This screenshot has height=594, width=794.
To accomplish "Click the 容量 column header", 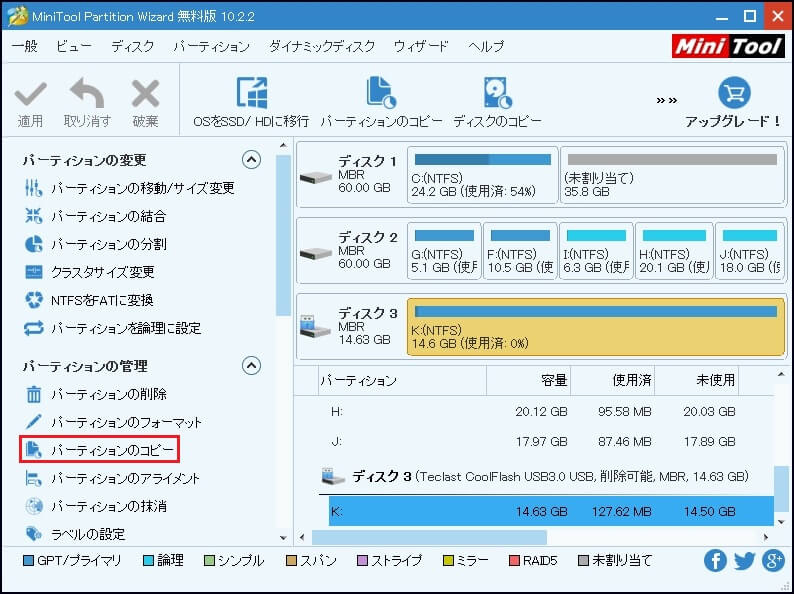I will click(x=528, y=380).
